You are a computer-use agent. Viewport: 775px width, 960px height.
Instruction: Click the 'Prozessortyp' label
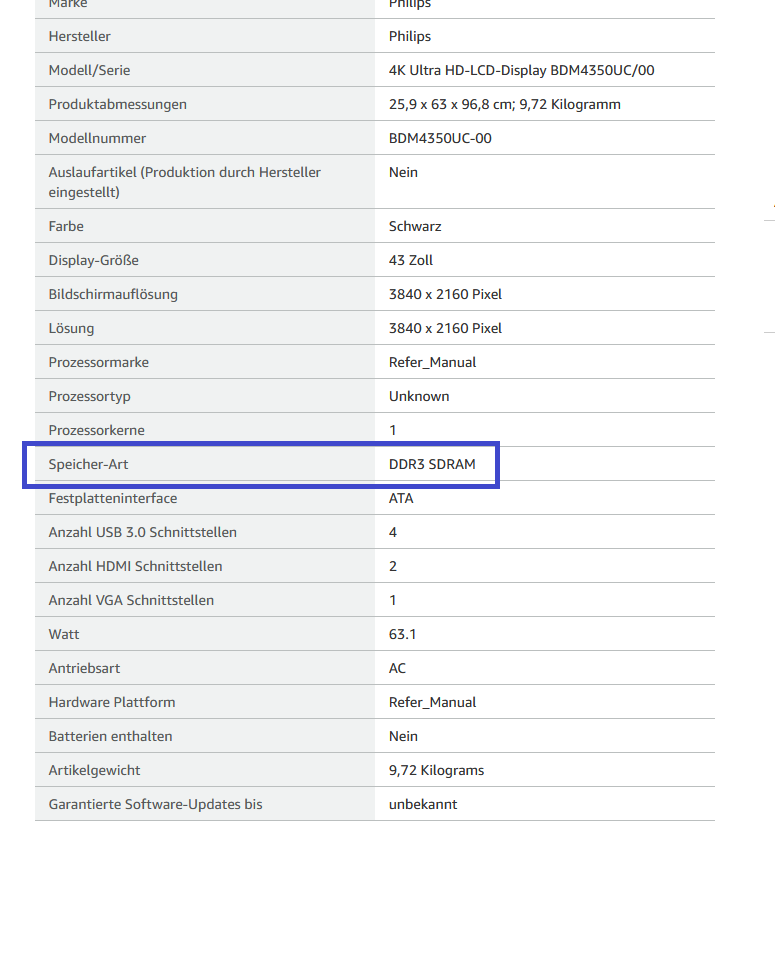click(89, 396)
